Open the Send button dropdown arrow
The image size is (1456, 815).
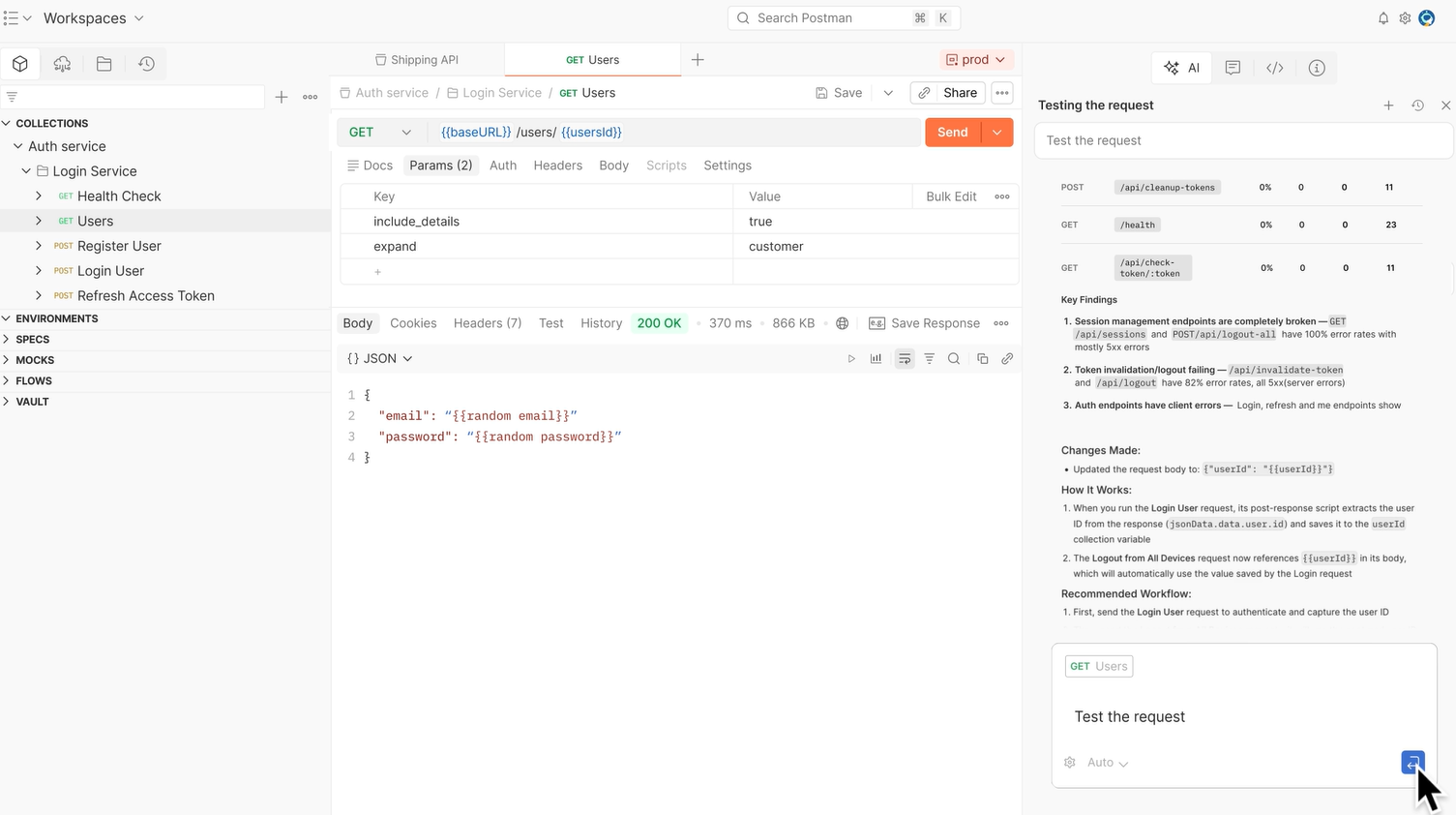click(997, 133)
